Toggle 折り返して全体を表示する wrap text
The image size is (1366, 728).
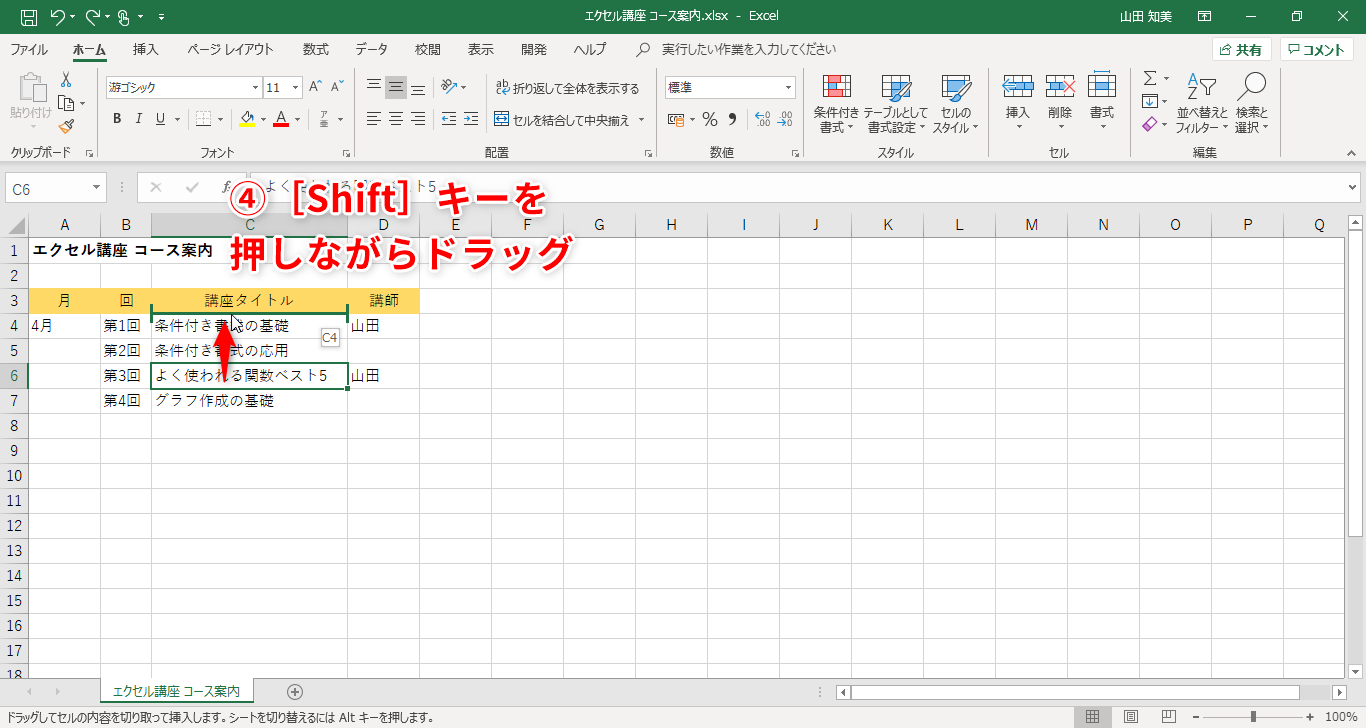click(567, 88)
